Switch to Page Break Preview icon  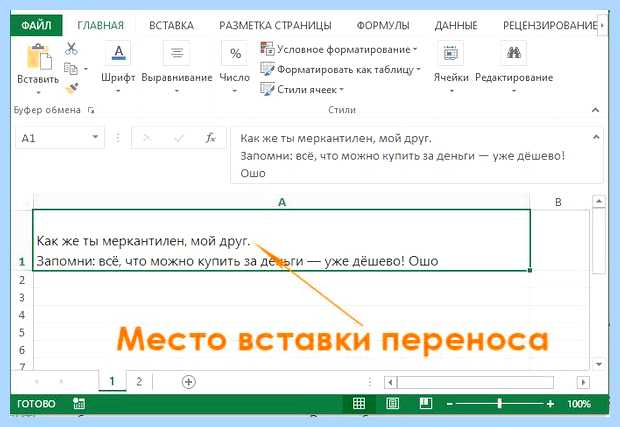pos(426,403)
